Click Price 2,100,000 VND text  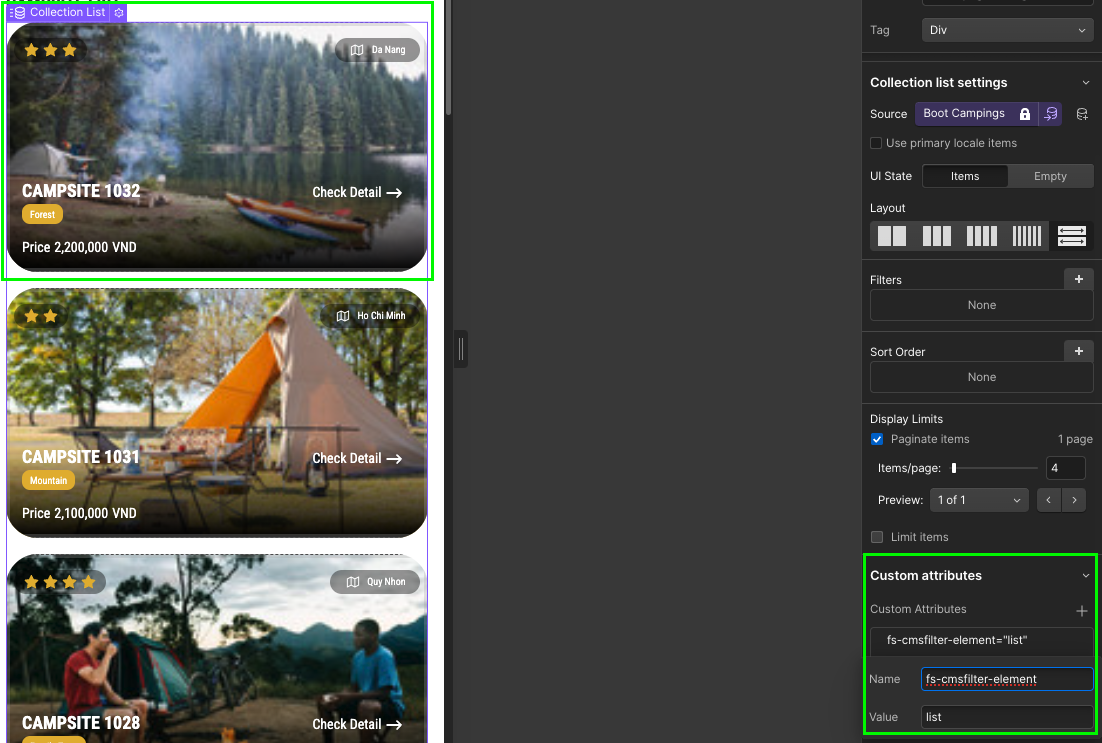click(x=79, y=514)
